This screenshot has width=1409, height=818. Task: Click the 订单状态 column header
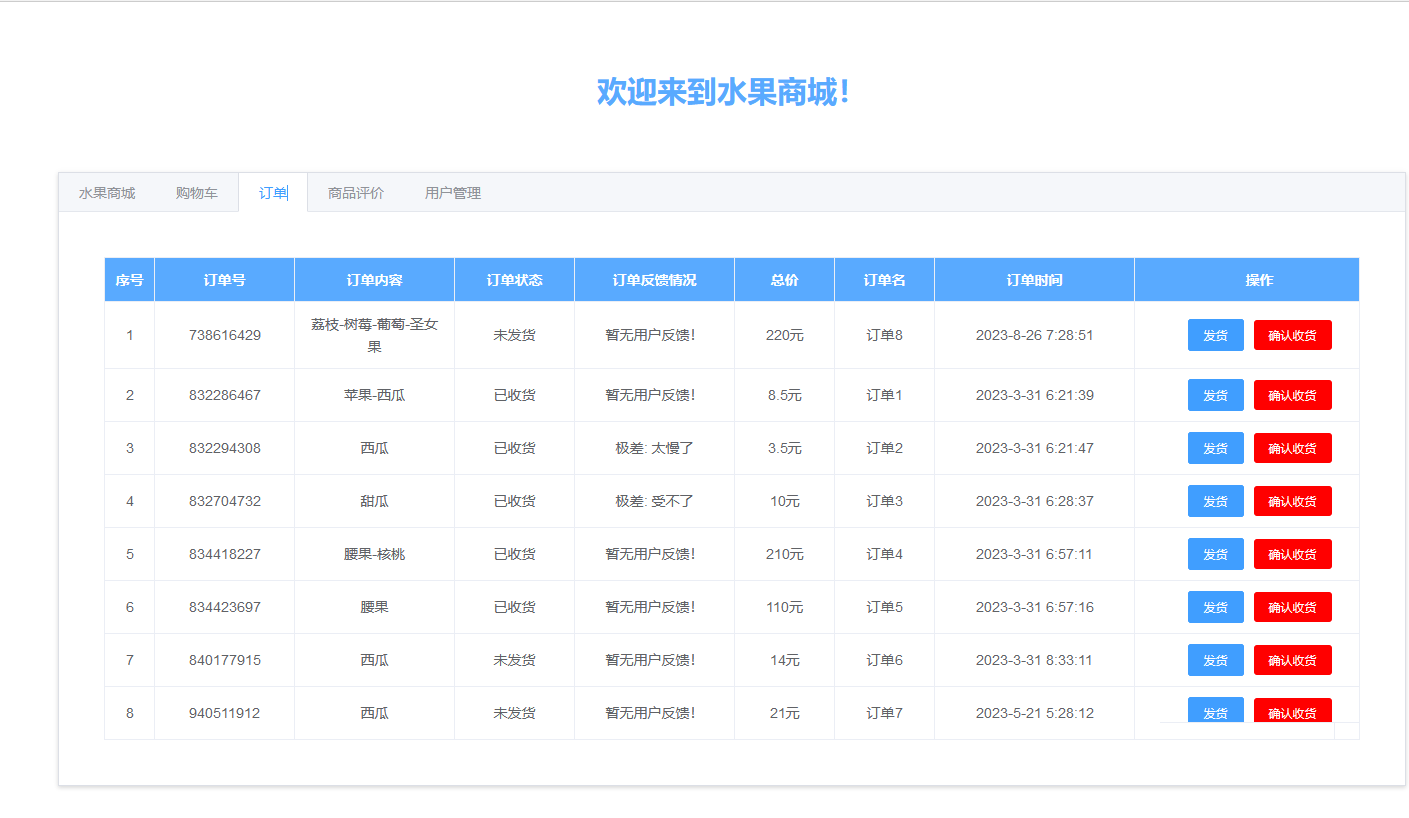point(515,280)
